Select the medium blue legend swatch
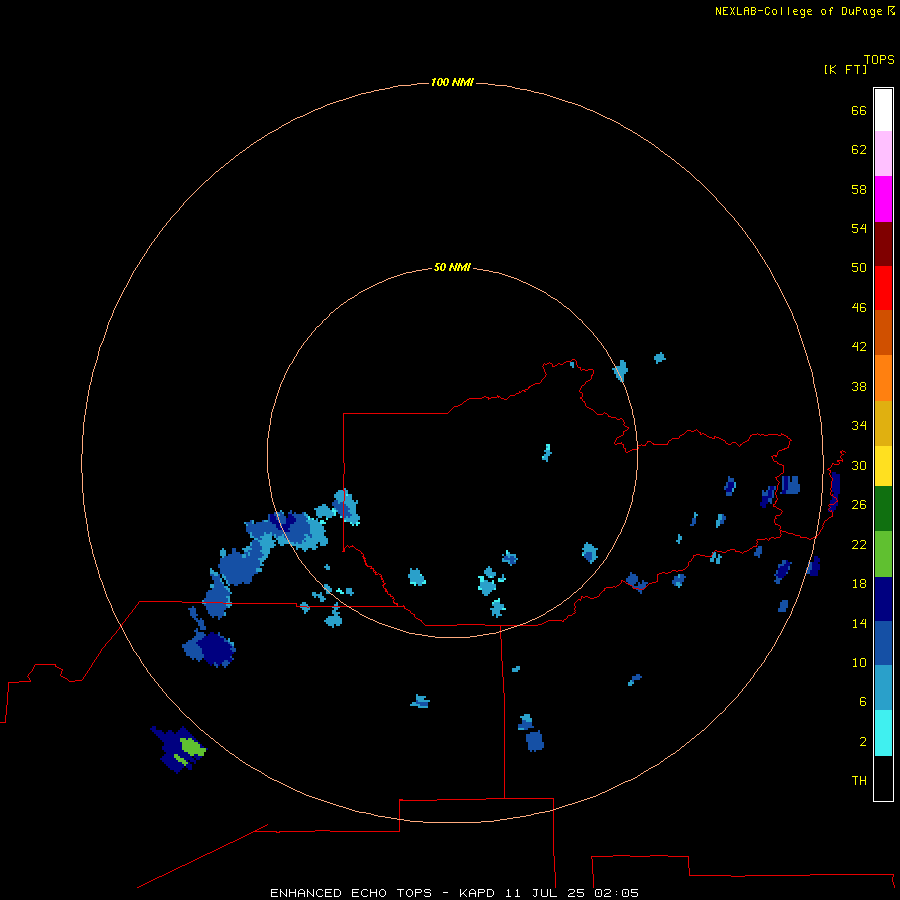 [x=883, y=643]
